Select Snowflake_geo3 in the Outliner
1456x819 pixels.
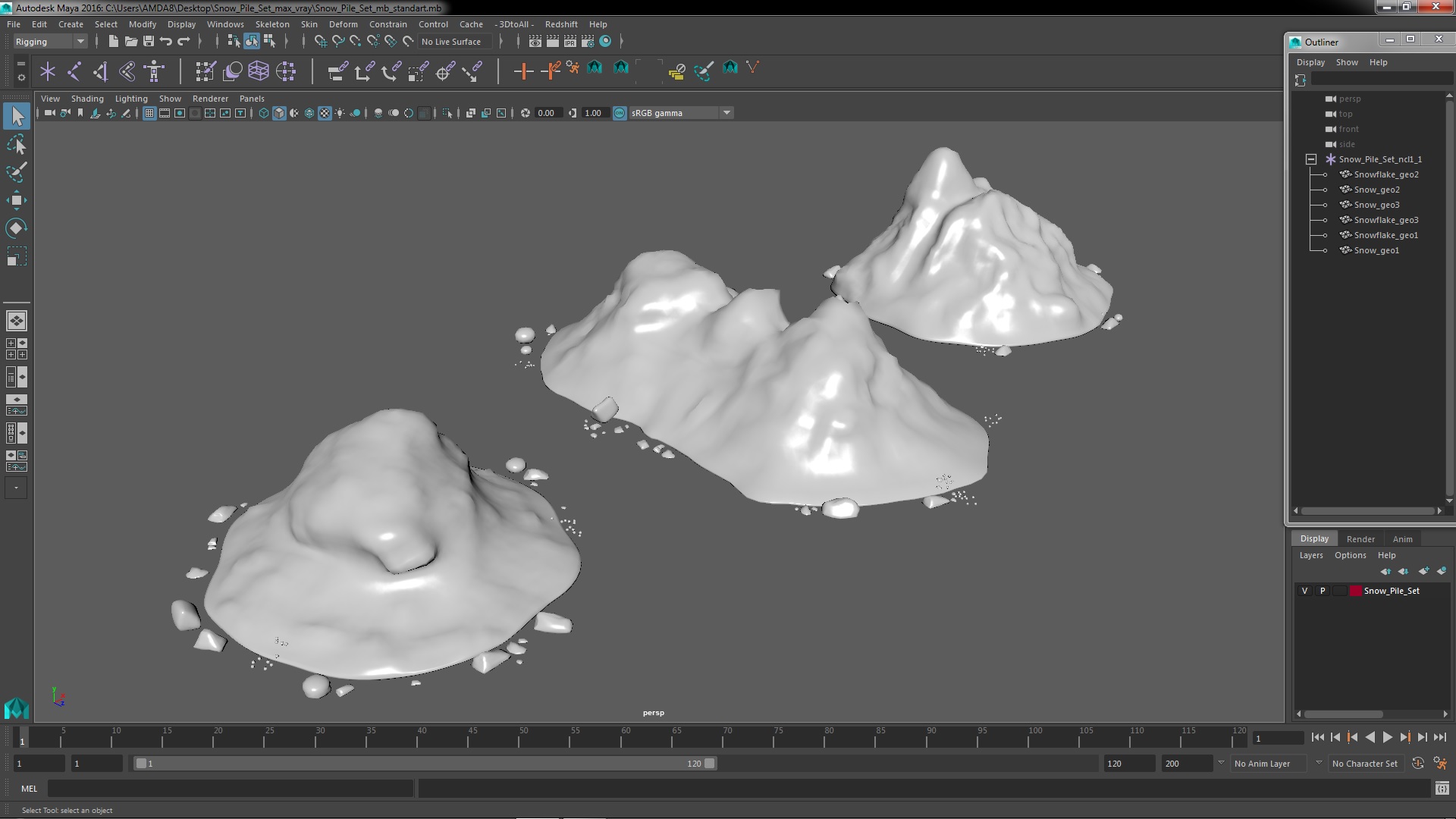point(1385,220)
